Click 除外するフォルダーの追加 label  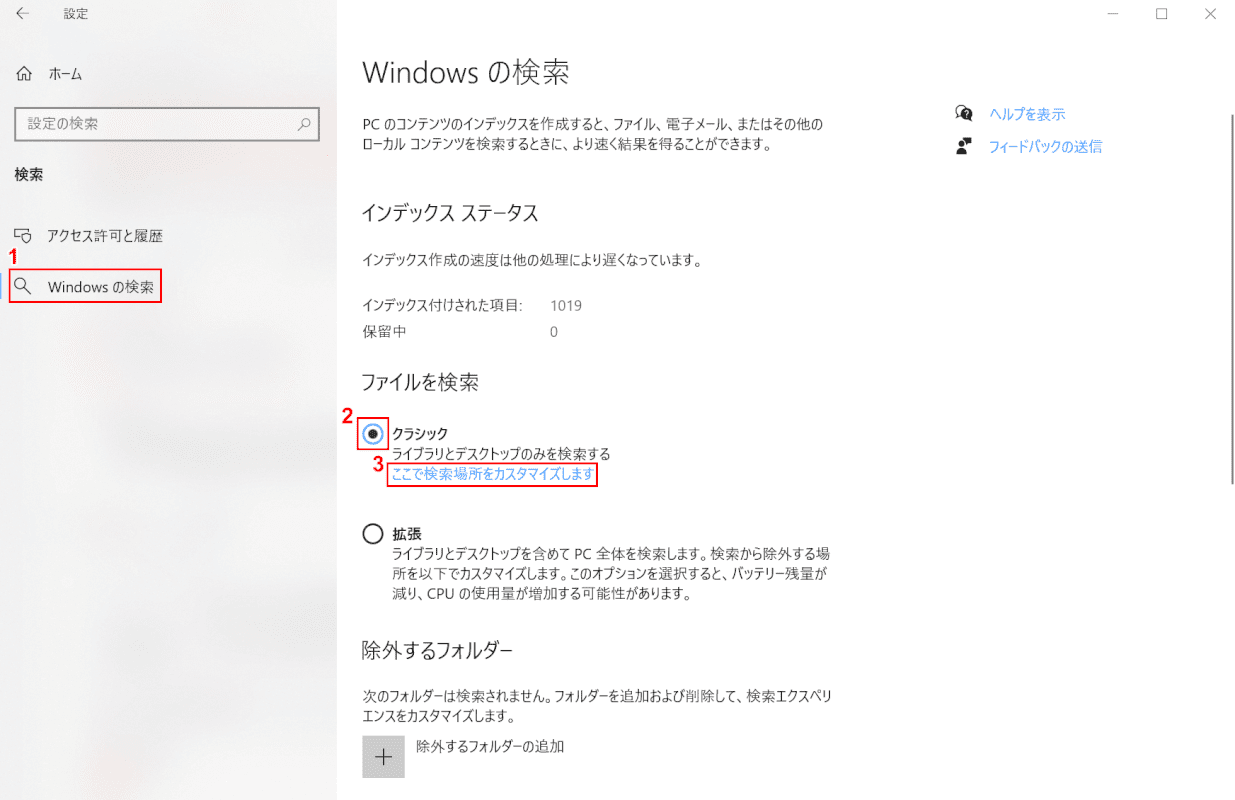pyautogui.click(x=490, y=746)
